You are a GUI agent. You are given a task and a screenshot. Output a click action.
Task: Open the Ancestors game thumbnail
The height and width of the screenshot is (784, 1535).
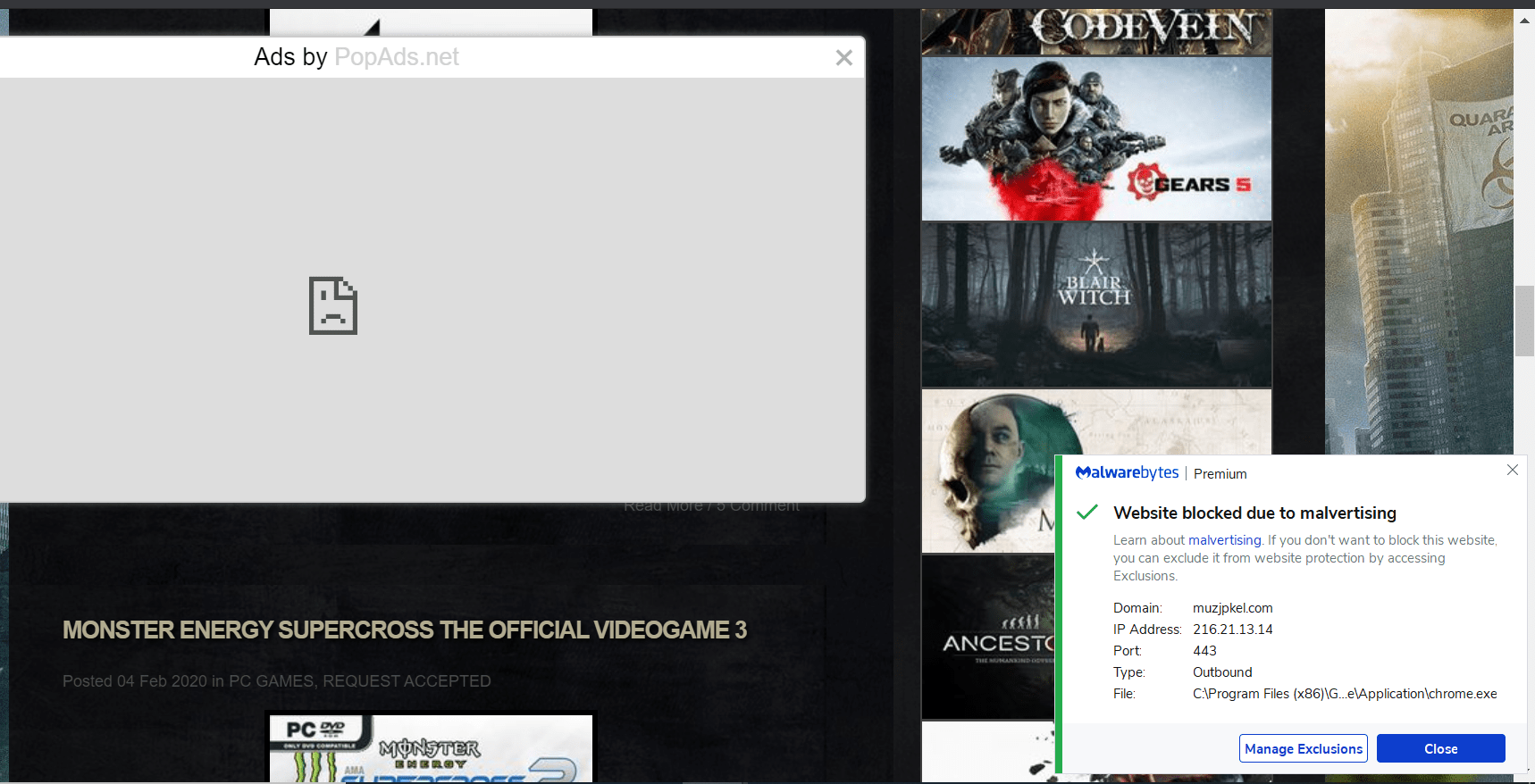click(988, 637)
